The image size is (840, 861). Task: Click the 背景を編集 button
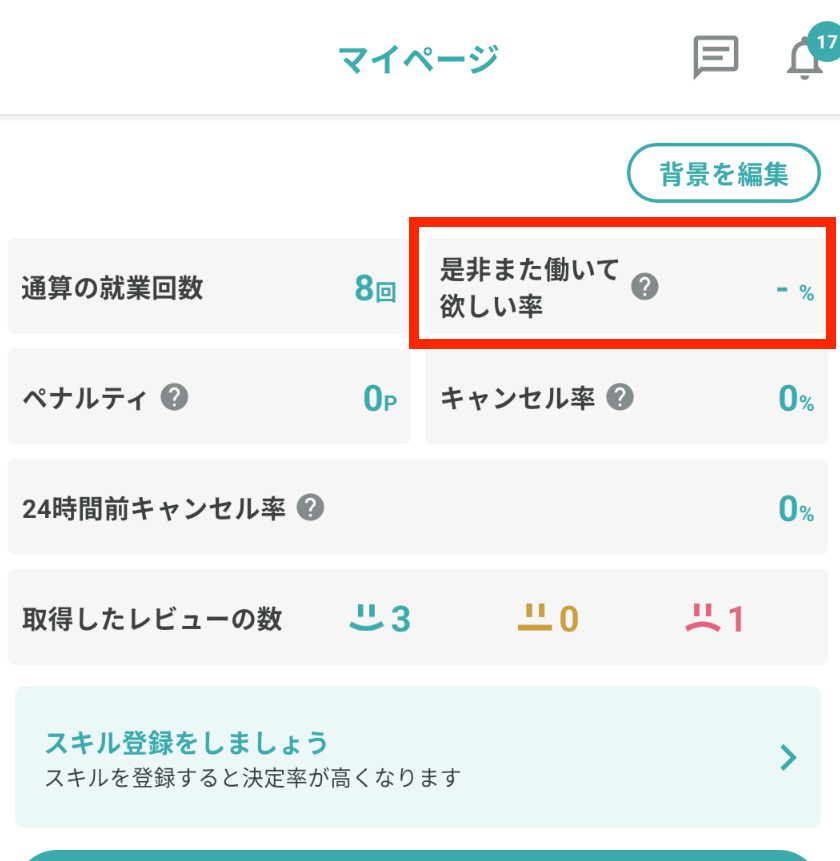click(x=723, y=175)
